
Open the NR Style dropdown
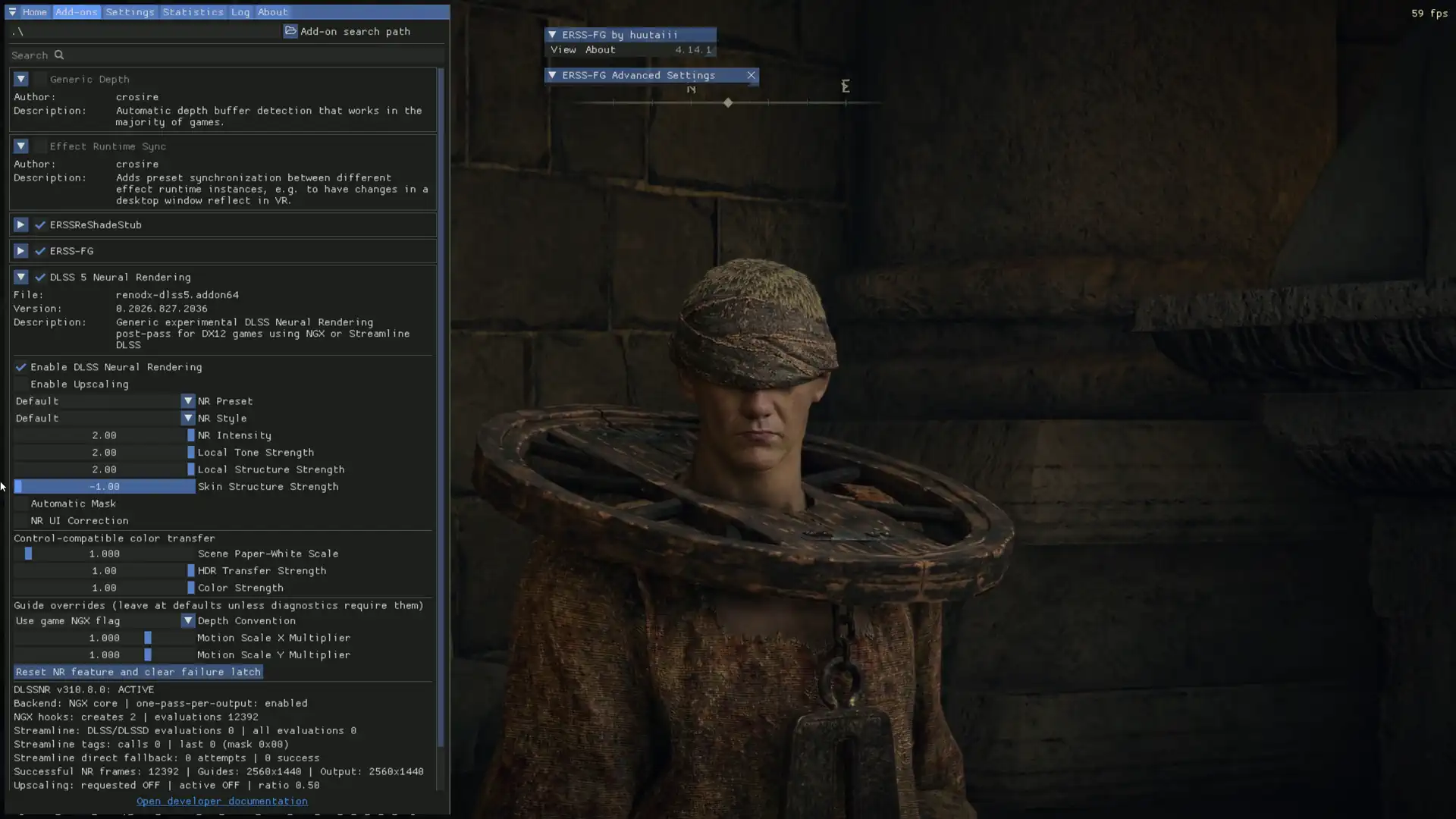[x=105, y=419]
